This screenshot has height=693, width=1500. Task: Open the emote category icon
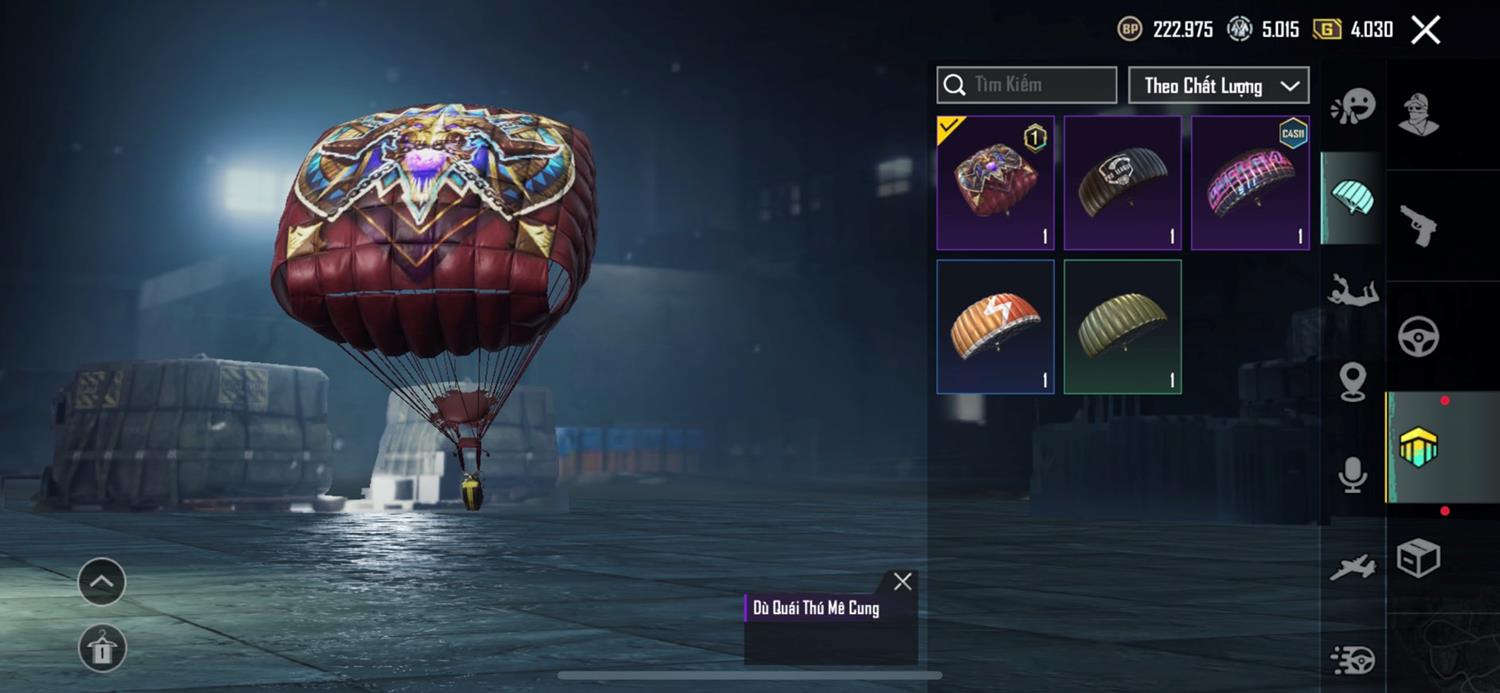(x=1352, y=105)
